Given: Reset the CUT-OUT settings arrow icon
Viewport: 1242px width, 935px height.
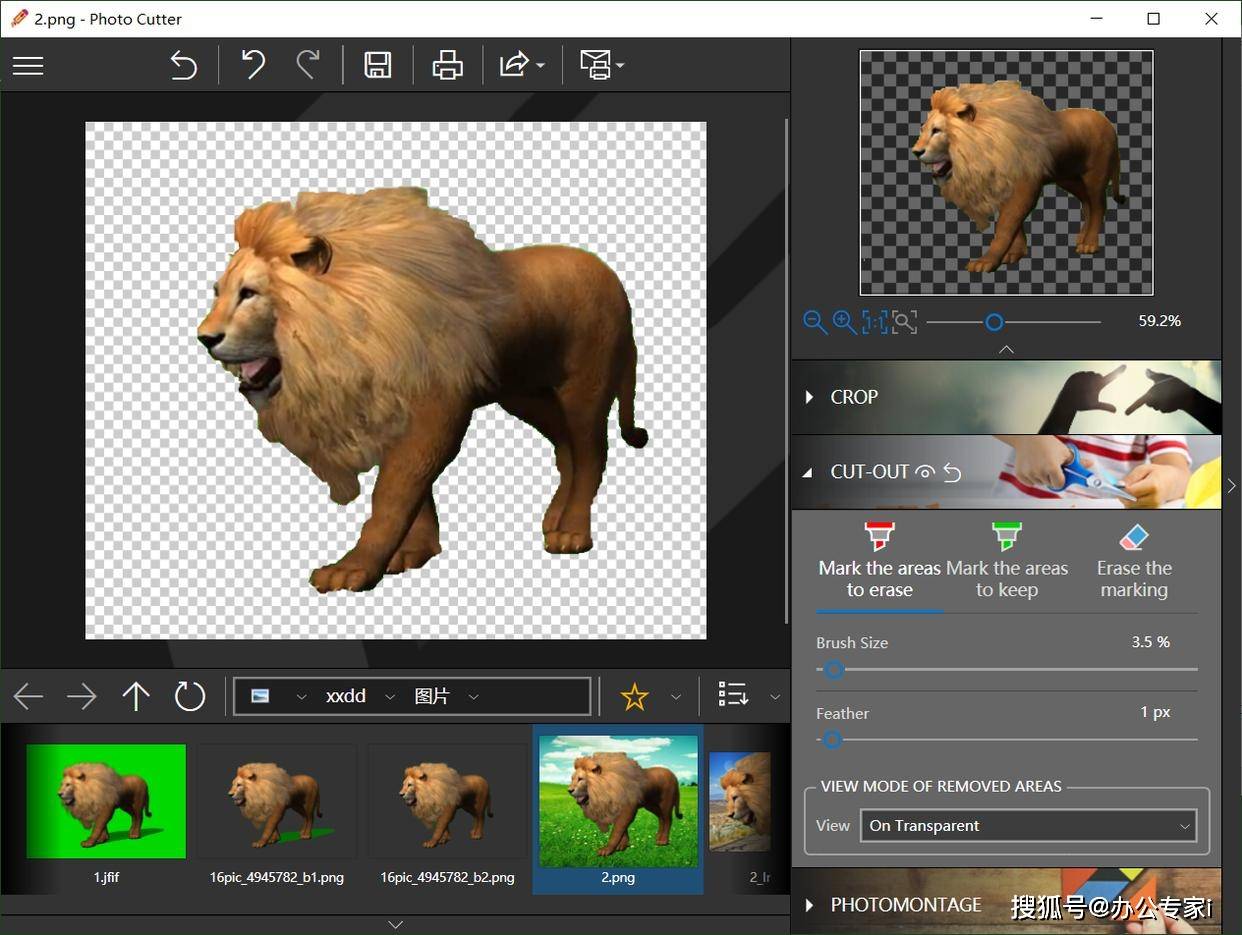Looking at the screenshot, I should pos(952,472).
